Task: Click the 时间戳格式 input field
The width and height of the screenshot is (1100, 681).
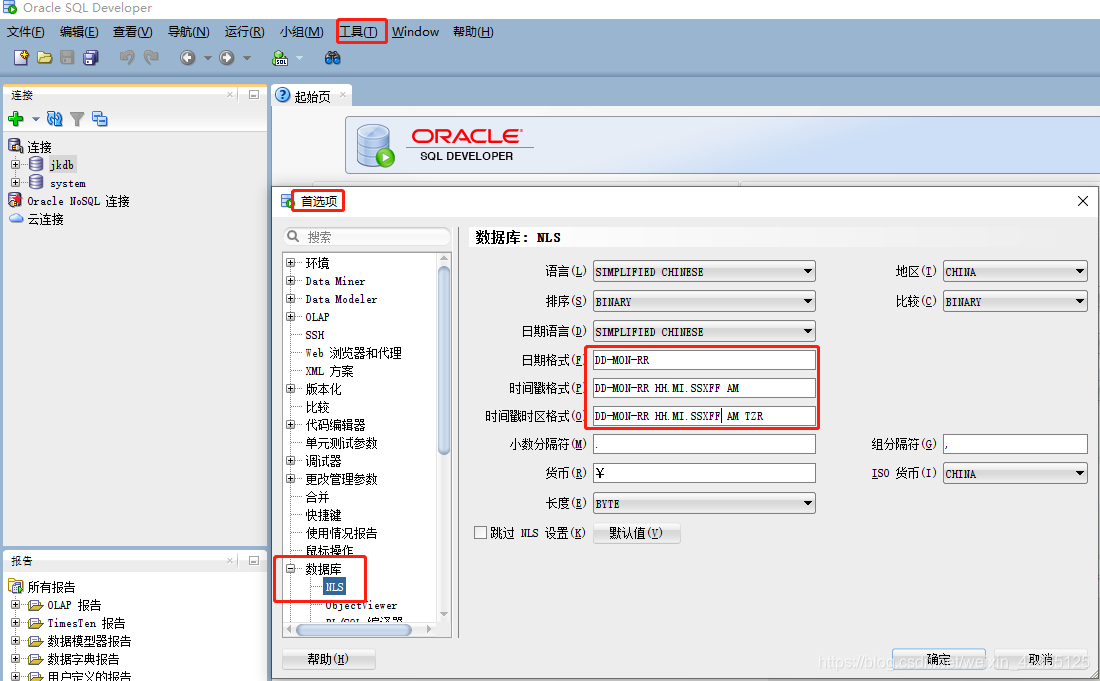Action: 704,388
